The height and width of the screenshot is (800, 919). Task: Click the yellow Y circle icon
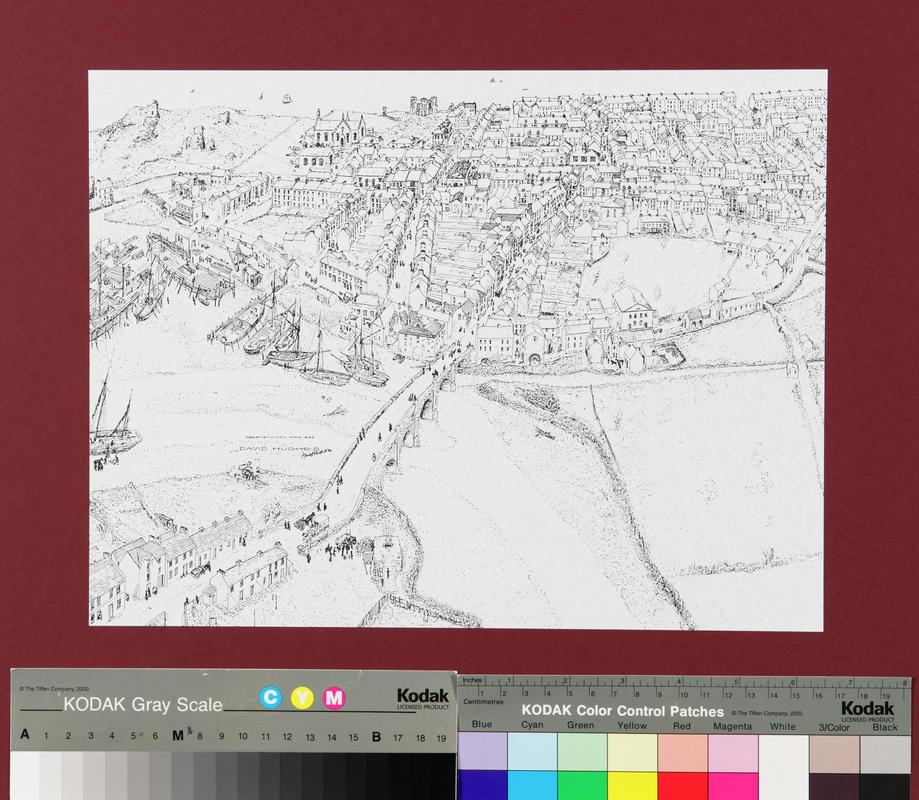[302, 697]
